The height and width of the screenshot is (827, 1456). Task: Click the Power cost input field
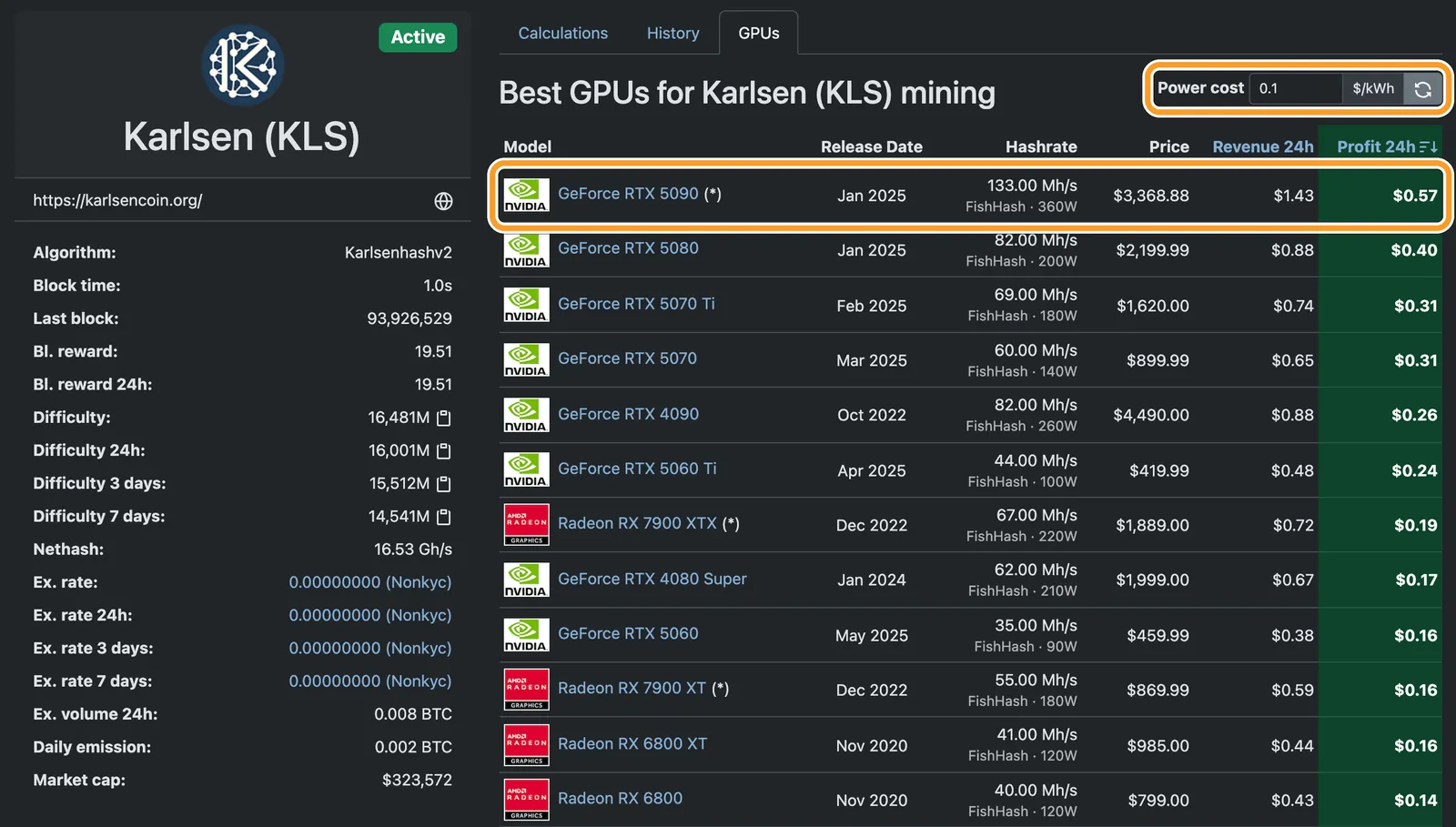(x=1296, y=89)
